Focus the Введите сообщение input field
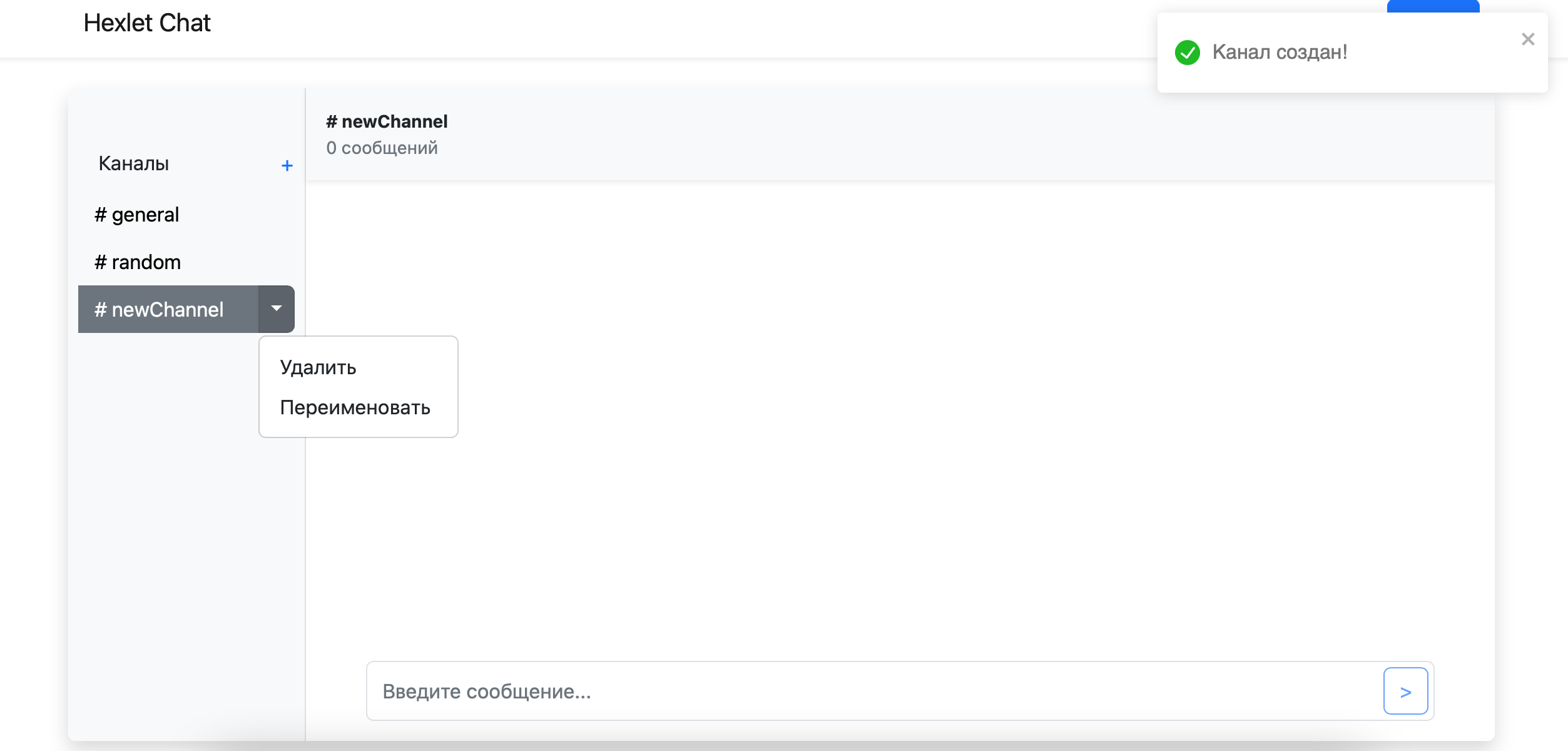The width and height of the screenshot is (1568, 751). coord(751,691)
